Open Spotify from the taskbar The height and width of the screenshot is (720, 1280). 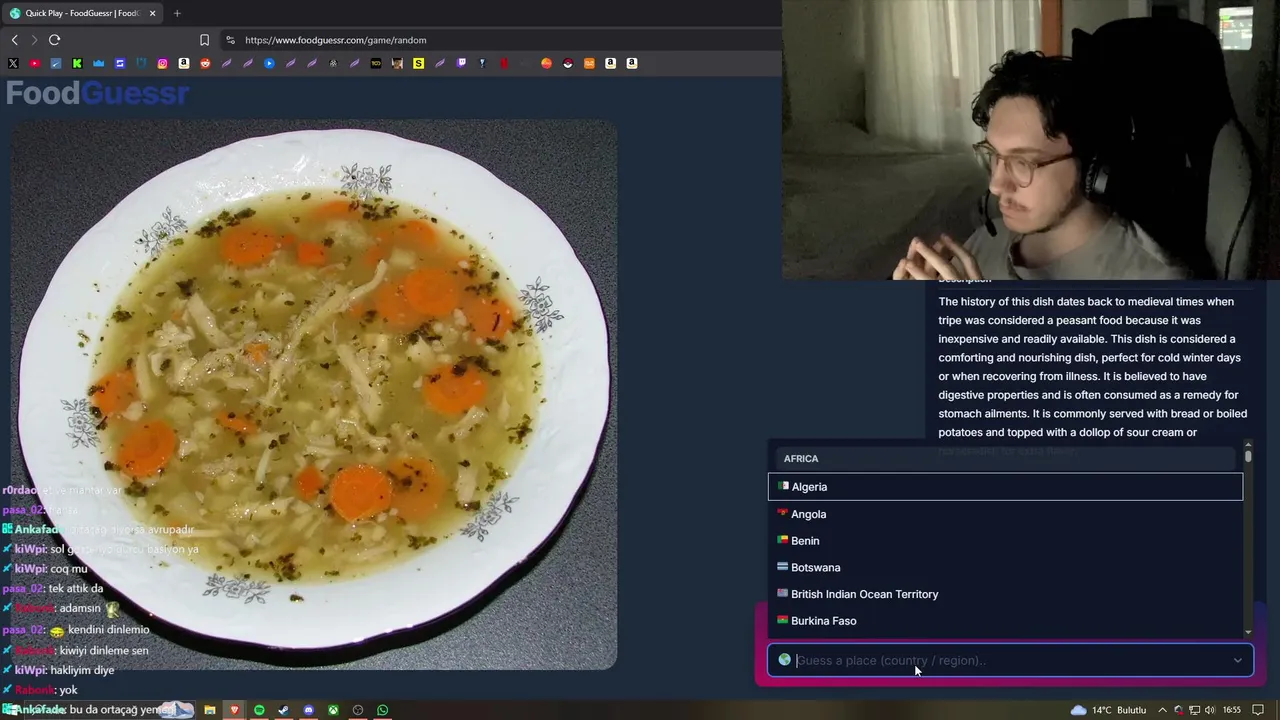259,710
